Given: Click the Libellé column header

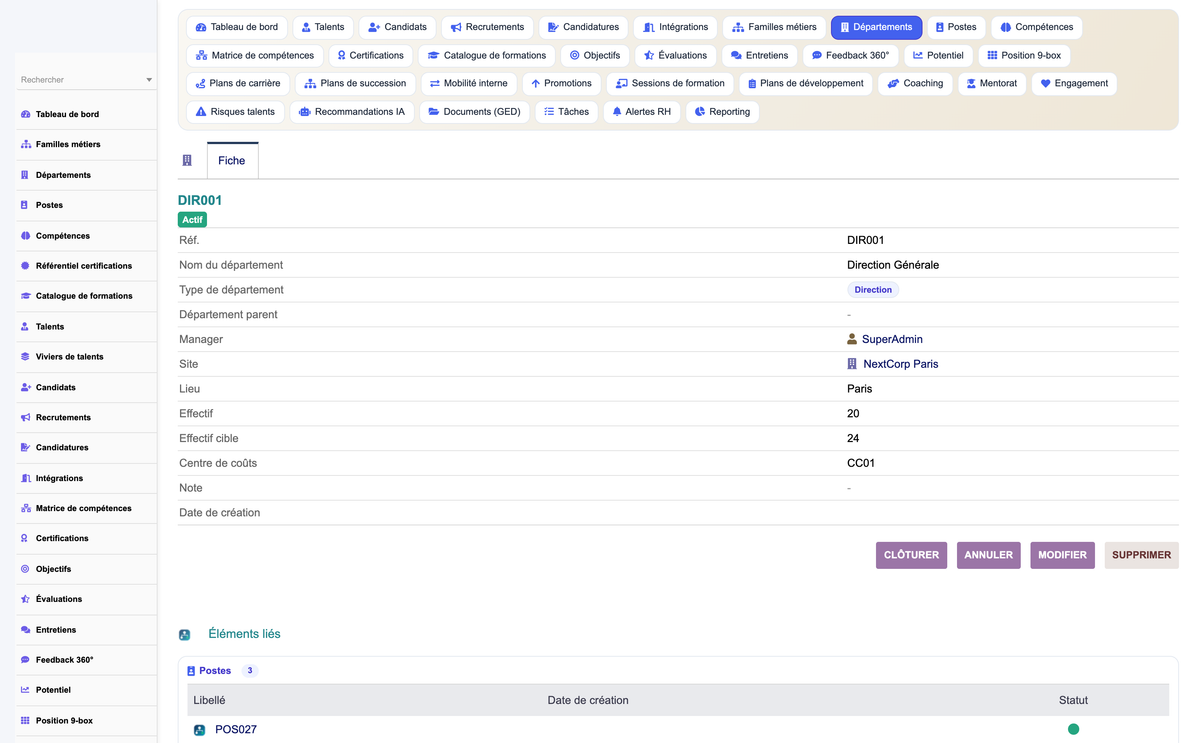Looking at the screenshot, I should point(209,700).
